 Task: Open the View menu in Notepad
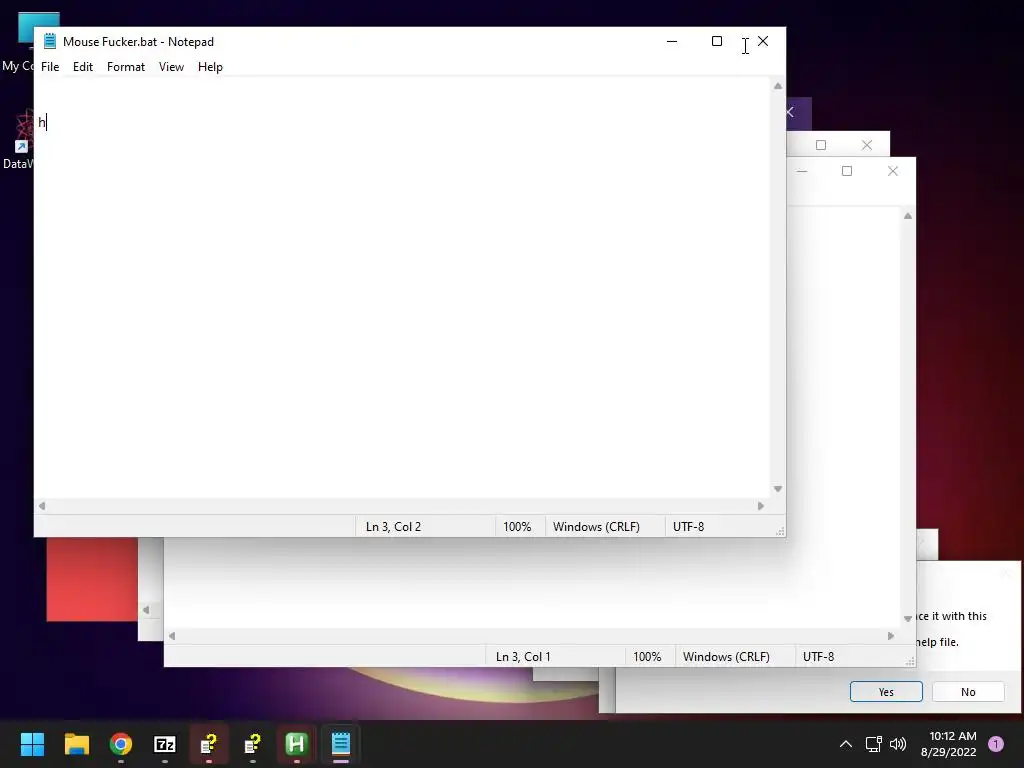(171, 67)
